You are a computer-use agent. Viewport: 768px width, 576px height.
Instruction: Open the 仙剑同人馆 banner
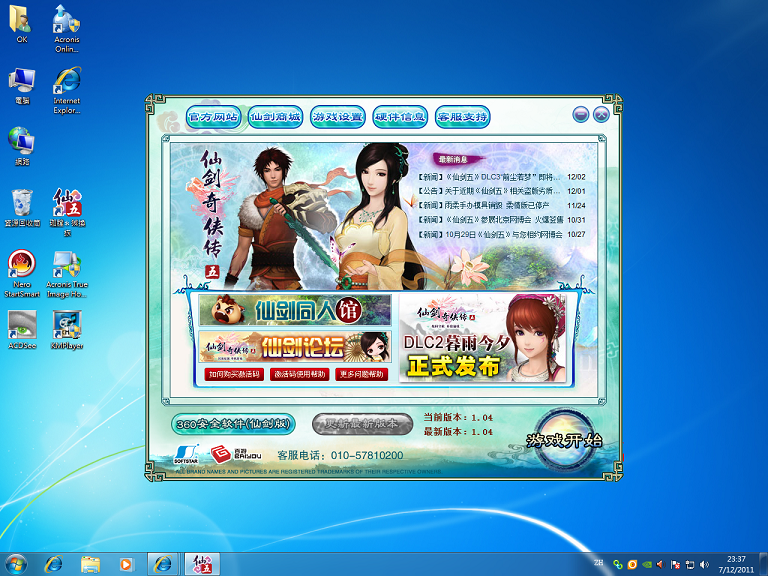(293, 310)
